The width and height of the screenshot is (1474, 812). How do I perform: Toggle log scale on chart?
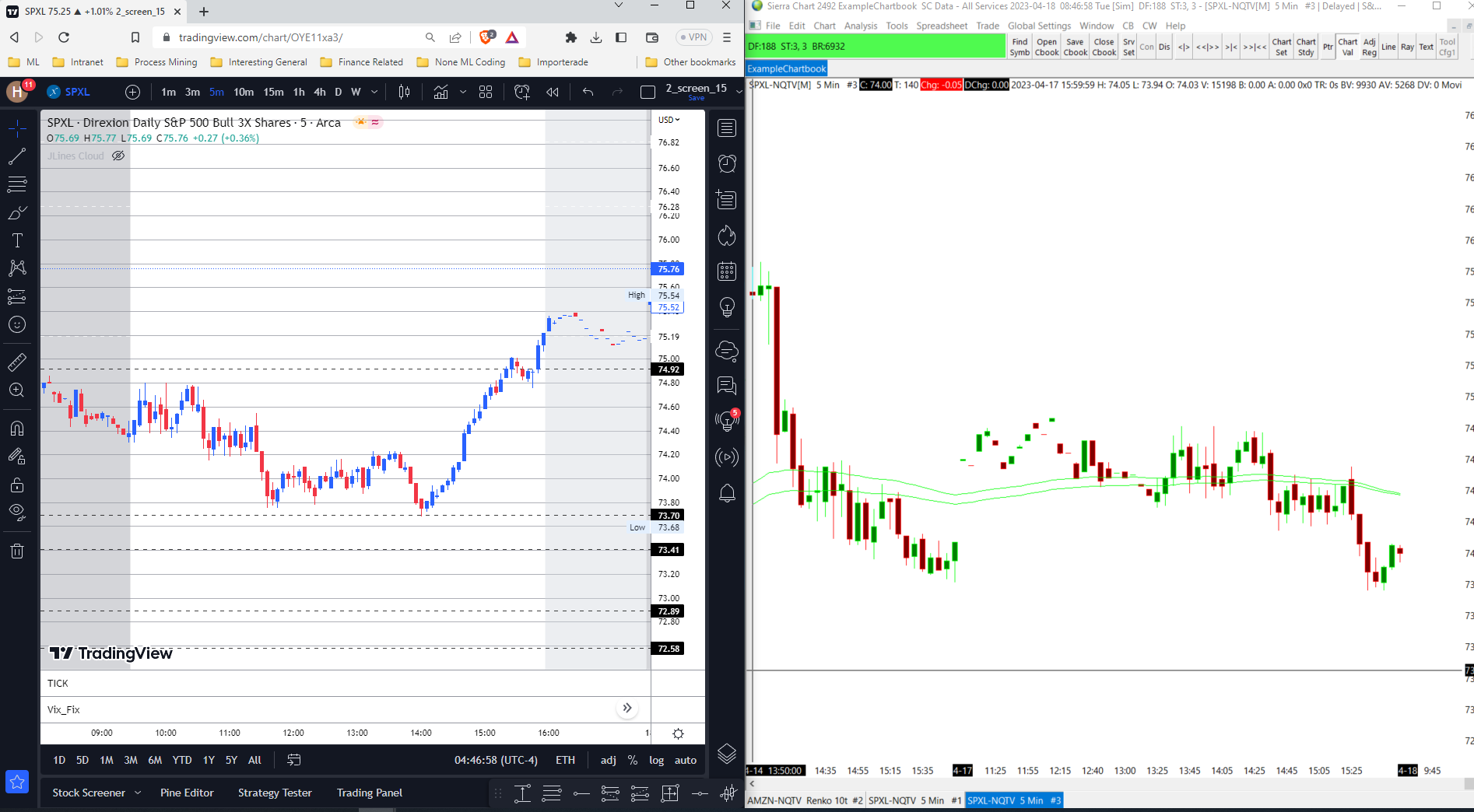click(657, 760)
